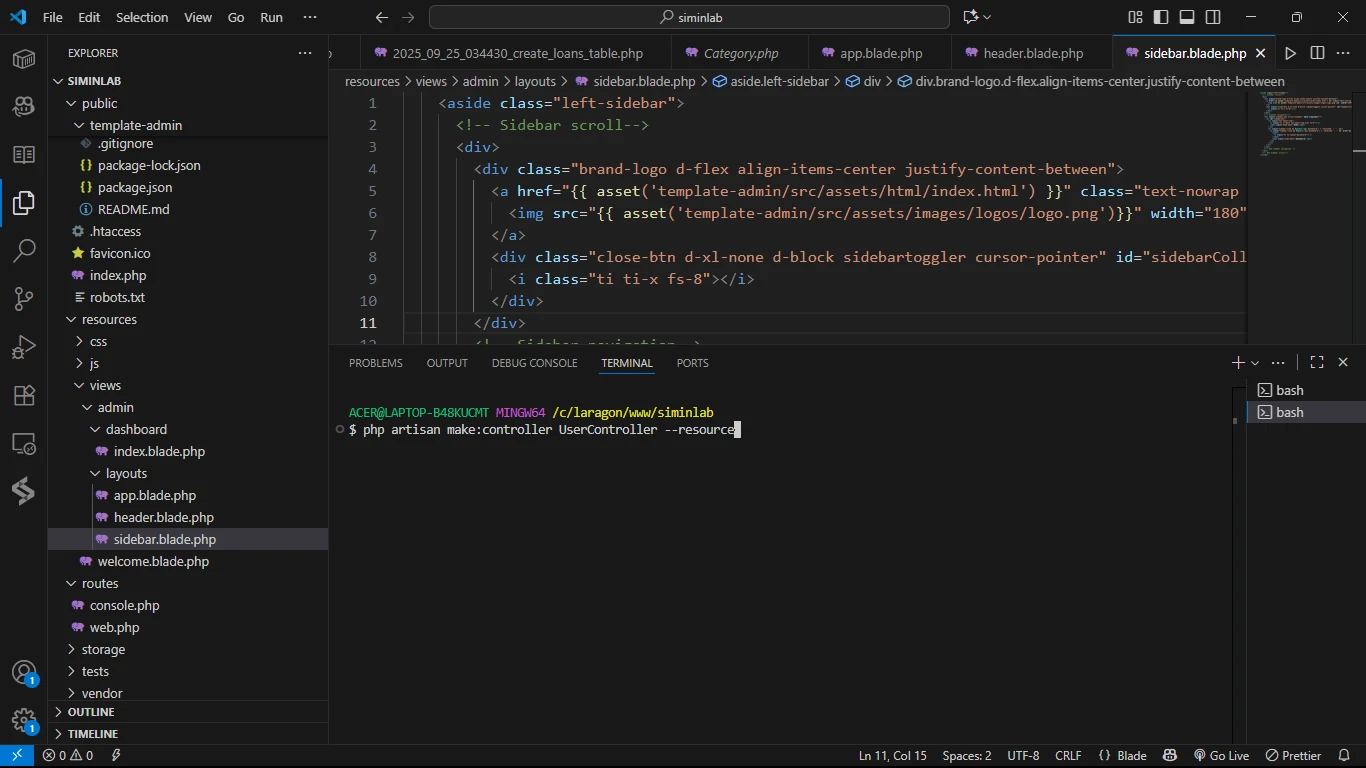The width and height of the screenshot is (1366, 768).
Task: Open the new terminal launch profile dropdown
Action: pyautogui.click(x=1256, y=363)
